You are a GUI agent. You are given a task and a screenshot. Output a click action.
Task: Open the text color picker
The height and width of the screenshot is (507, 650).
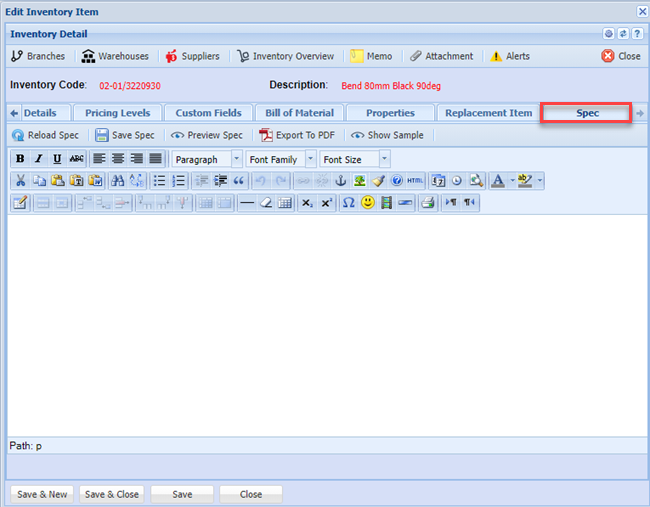click(498, 181)
